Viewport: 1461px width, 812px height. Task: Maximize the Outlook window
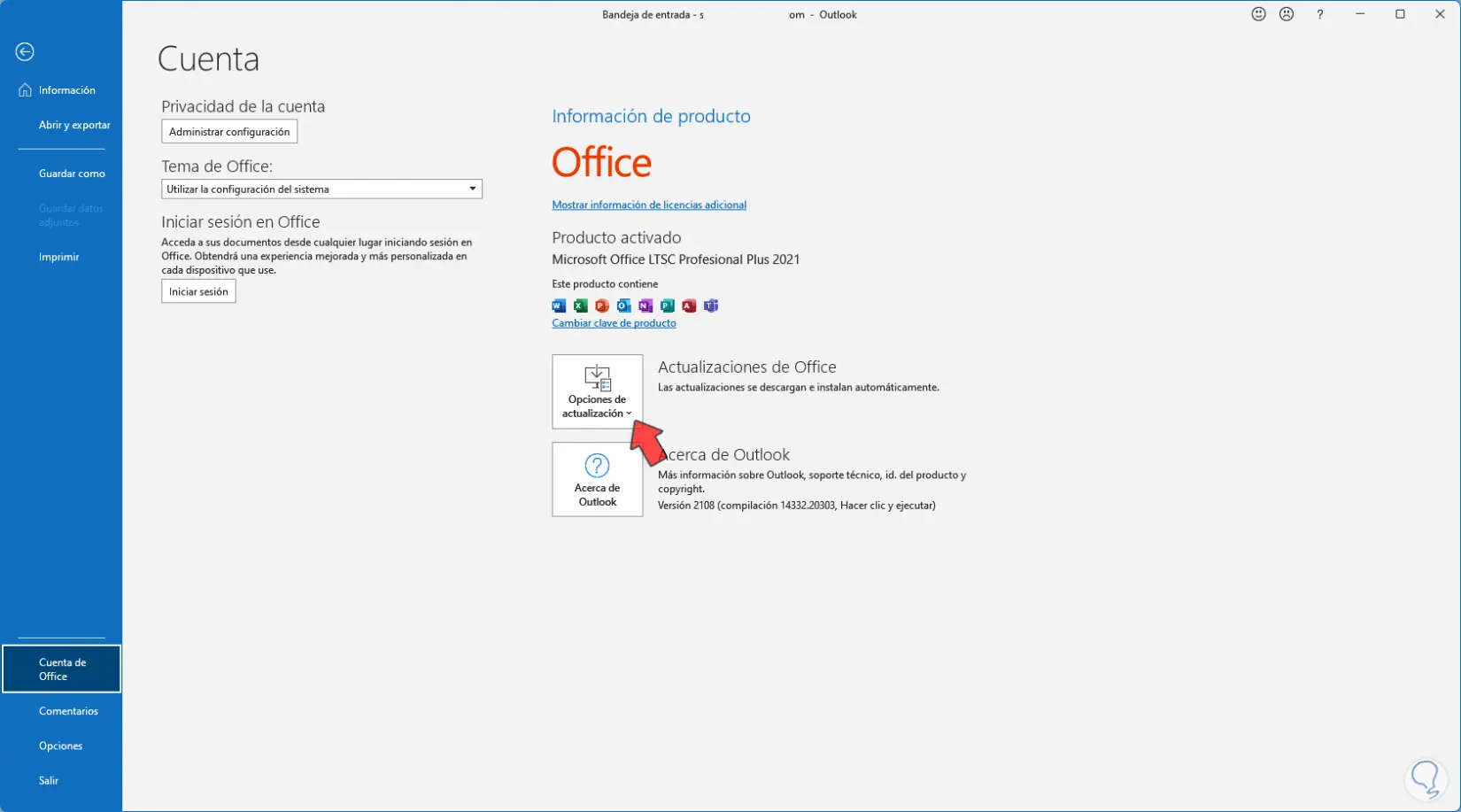click(1400, 14)
